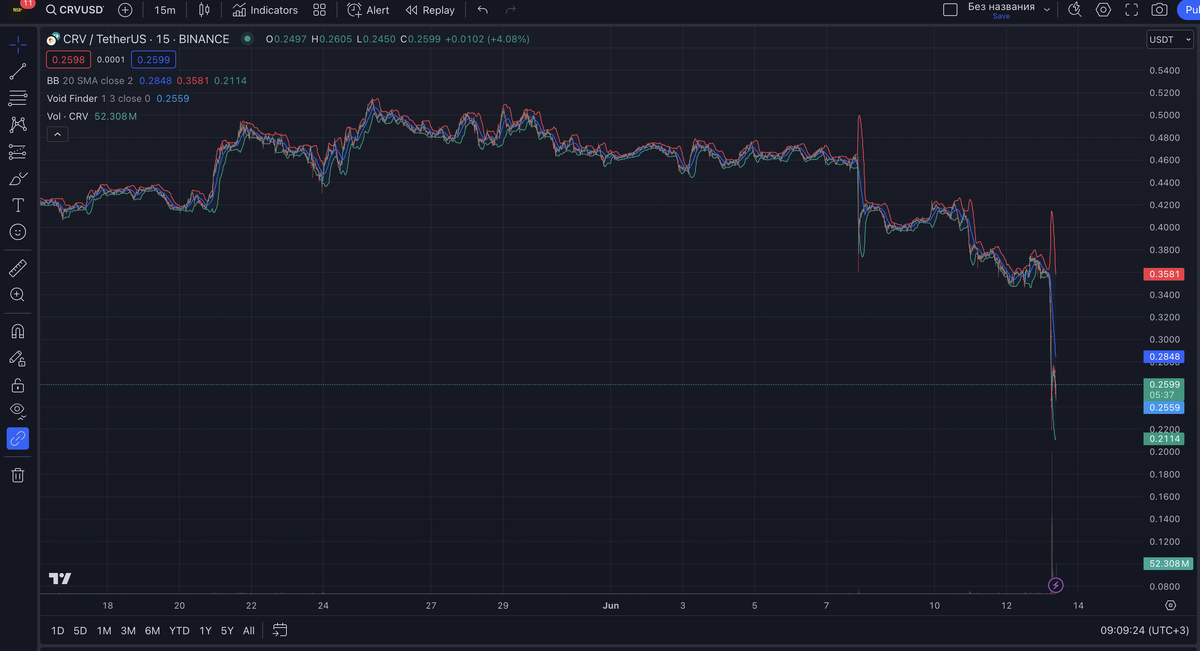
Task: Activate the zoom in tool
Action: pos(17,295)
